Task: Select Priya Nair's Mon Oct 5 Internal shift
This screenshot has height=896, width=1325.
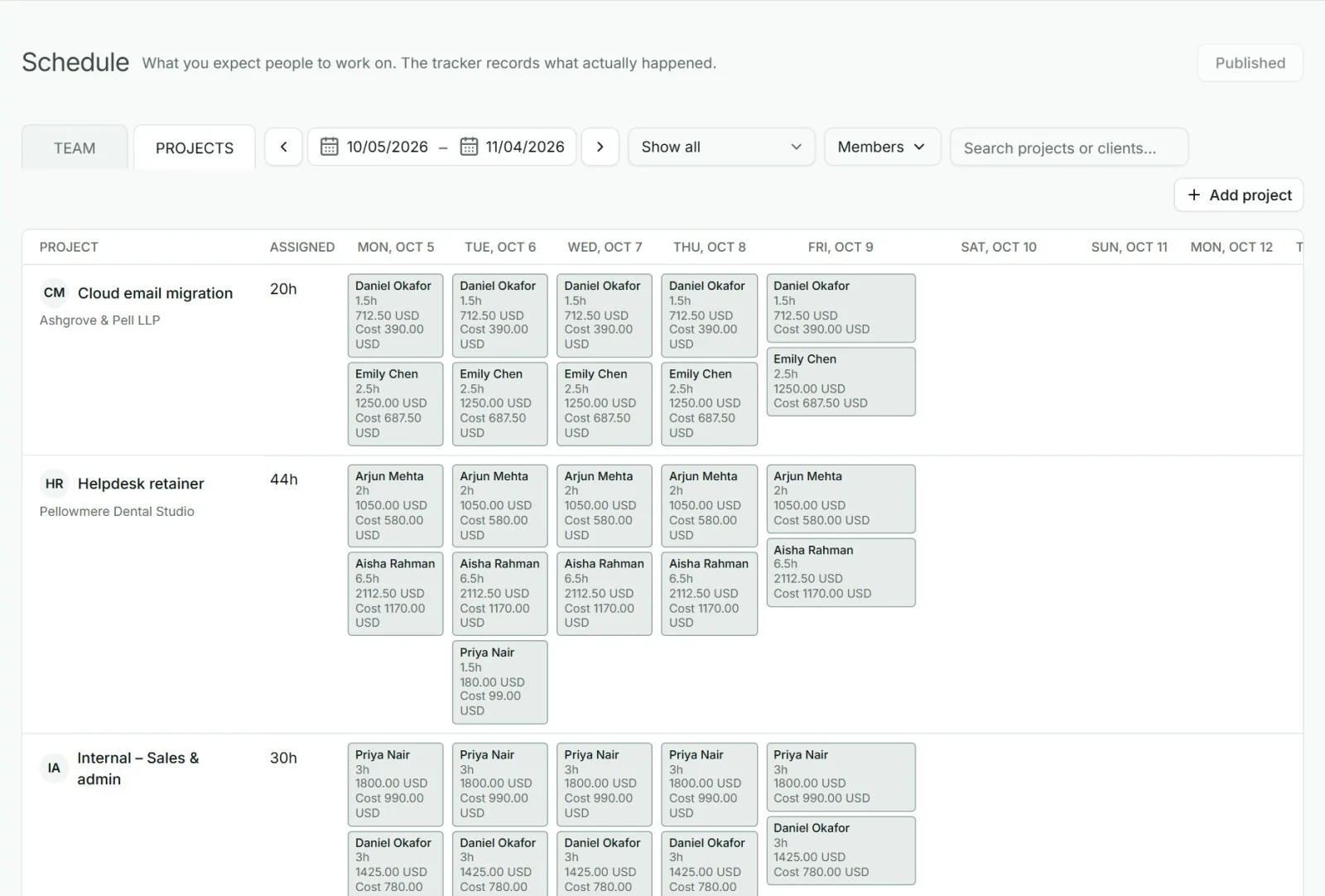Action: point(395,783)
